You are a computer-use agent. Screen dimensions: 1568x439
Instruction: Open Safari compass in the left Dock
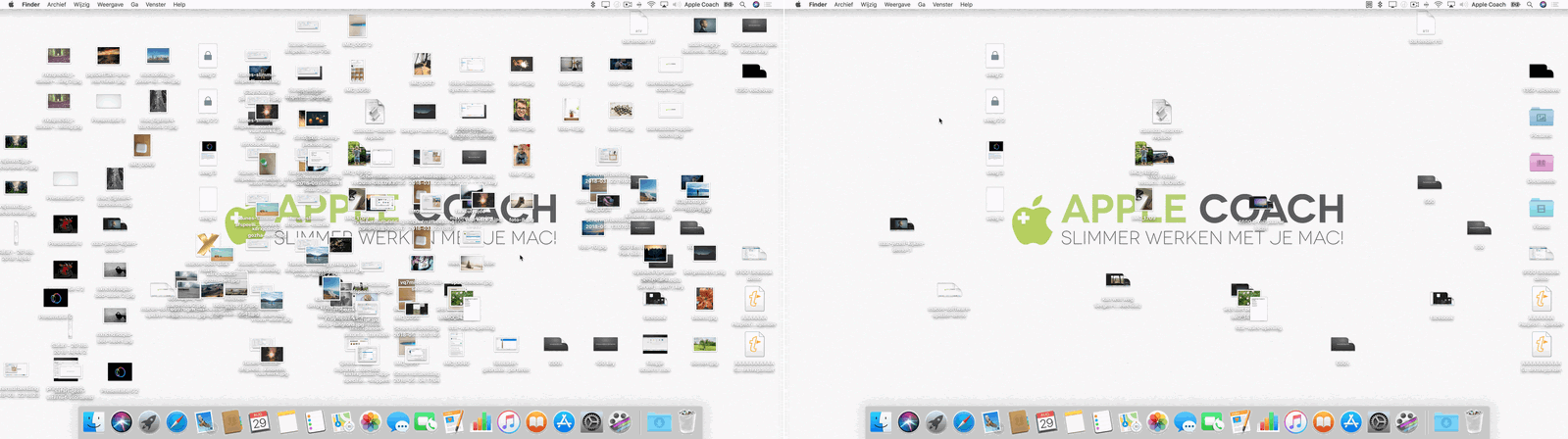pos(177,422)
